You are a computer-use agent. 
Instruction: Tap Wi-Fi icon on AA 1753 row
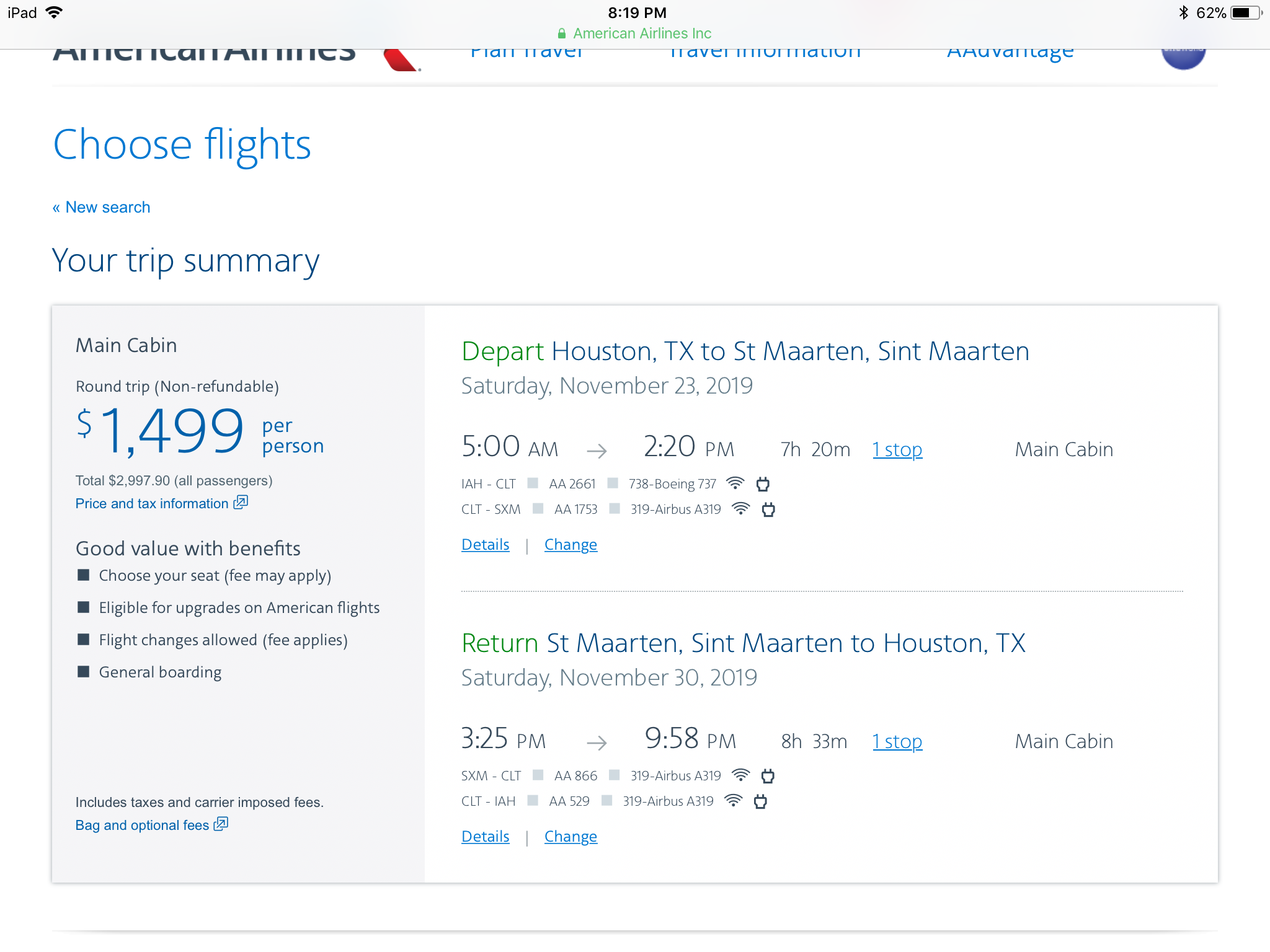pos(740,509)
